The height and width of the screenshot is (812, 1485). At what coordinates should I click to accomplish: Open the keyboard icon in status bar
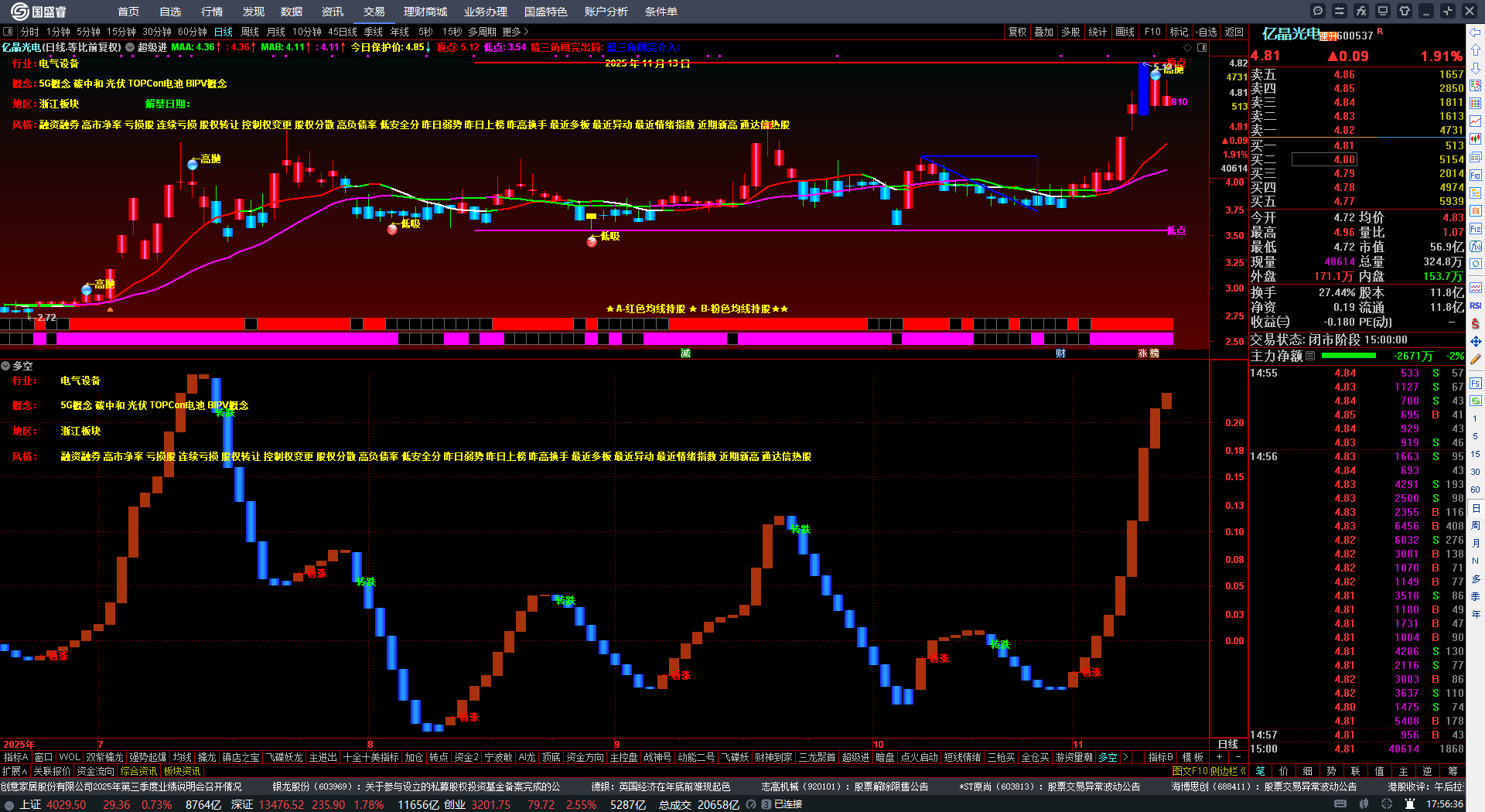(1340, 804)
